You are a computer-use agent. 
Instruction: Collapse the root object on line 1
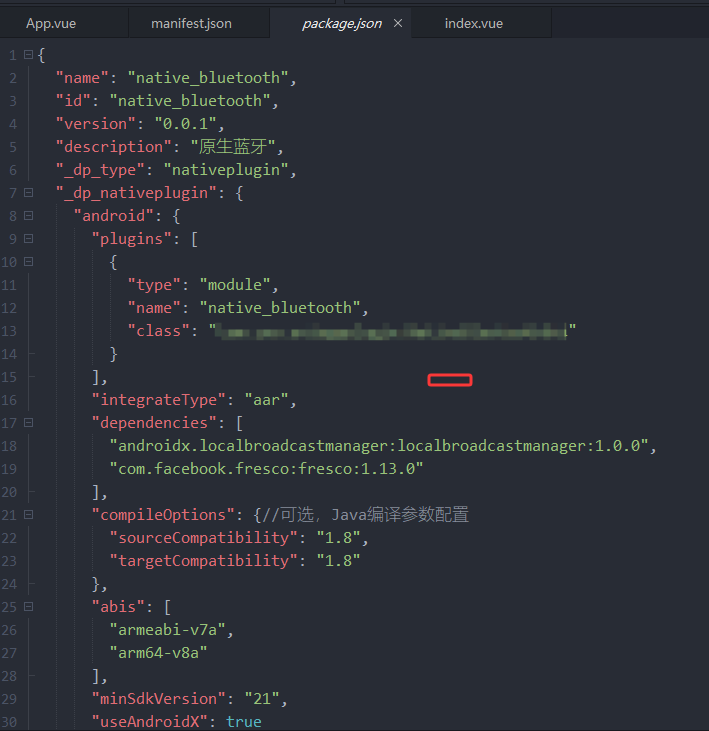coord(28,55)
